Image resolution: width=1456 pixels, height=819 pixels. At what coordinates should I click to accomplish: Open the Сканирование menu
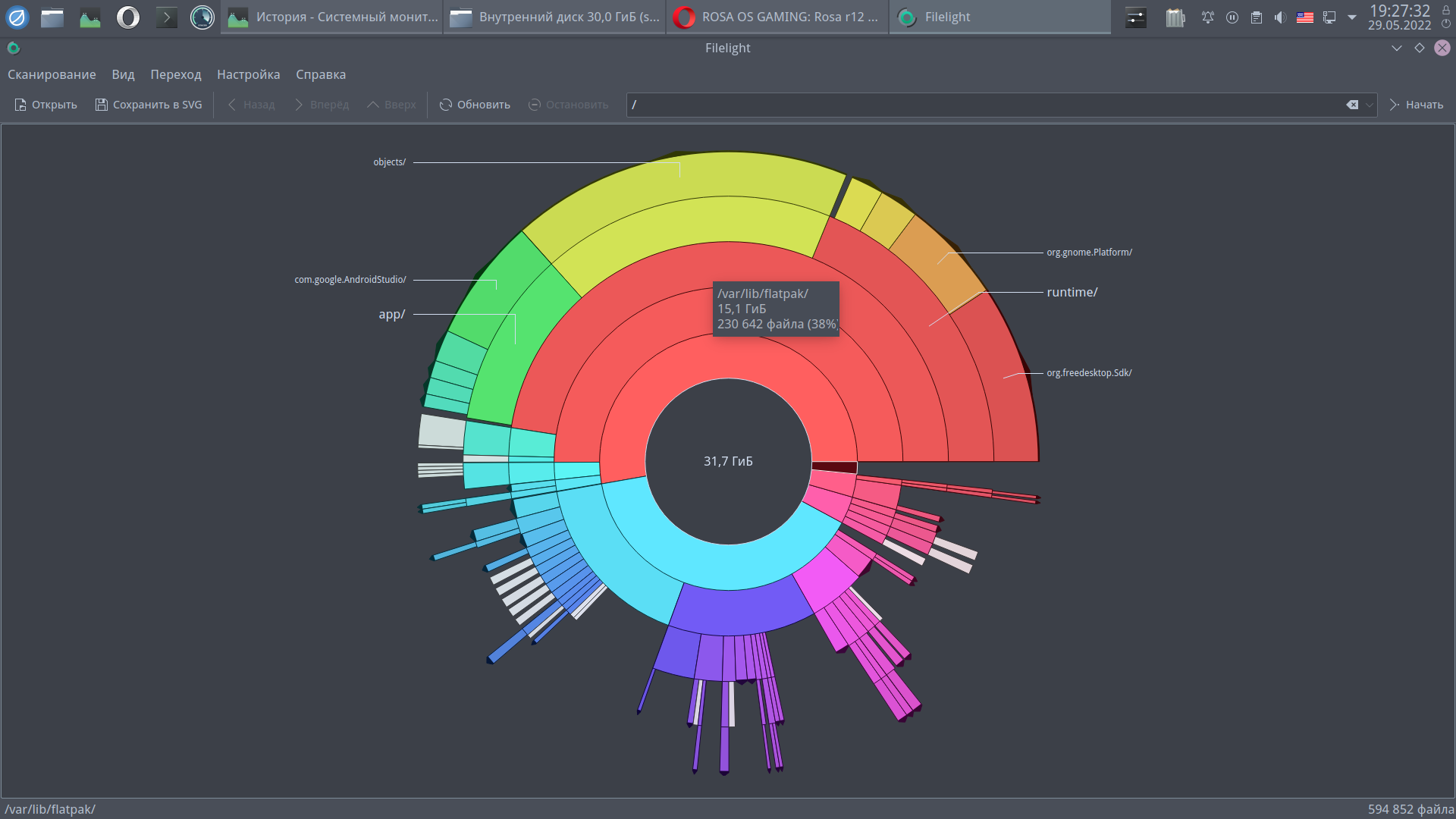pyautogui.click(x=52, y=74)
